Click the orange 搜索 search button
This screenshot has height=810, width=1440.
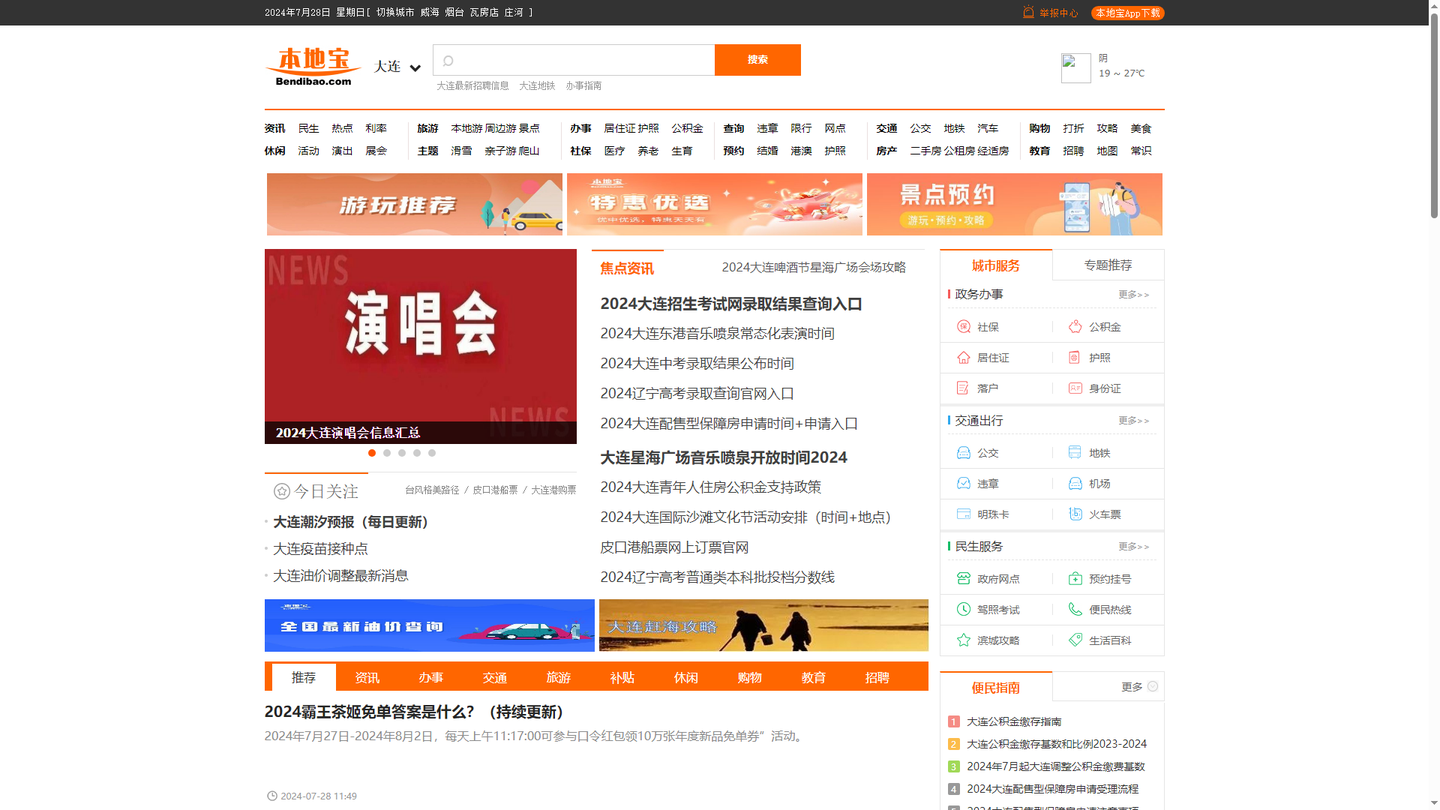[x=758, y=60]
